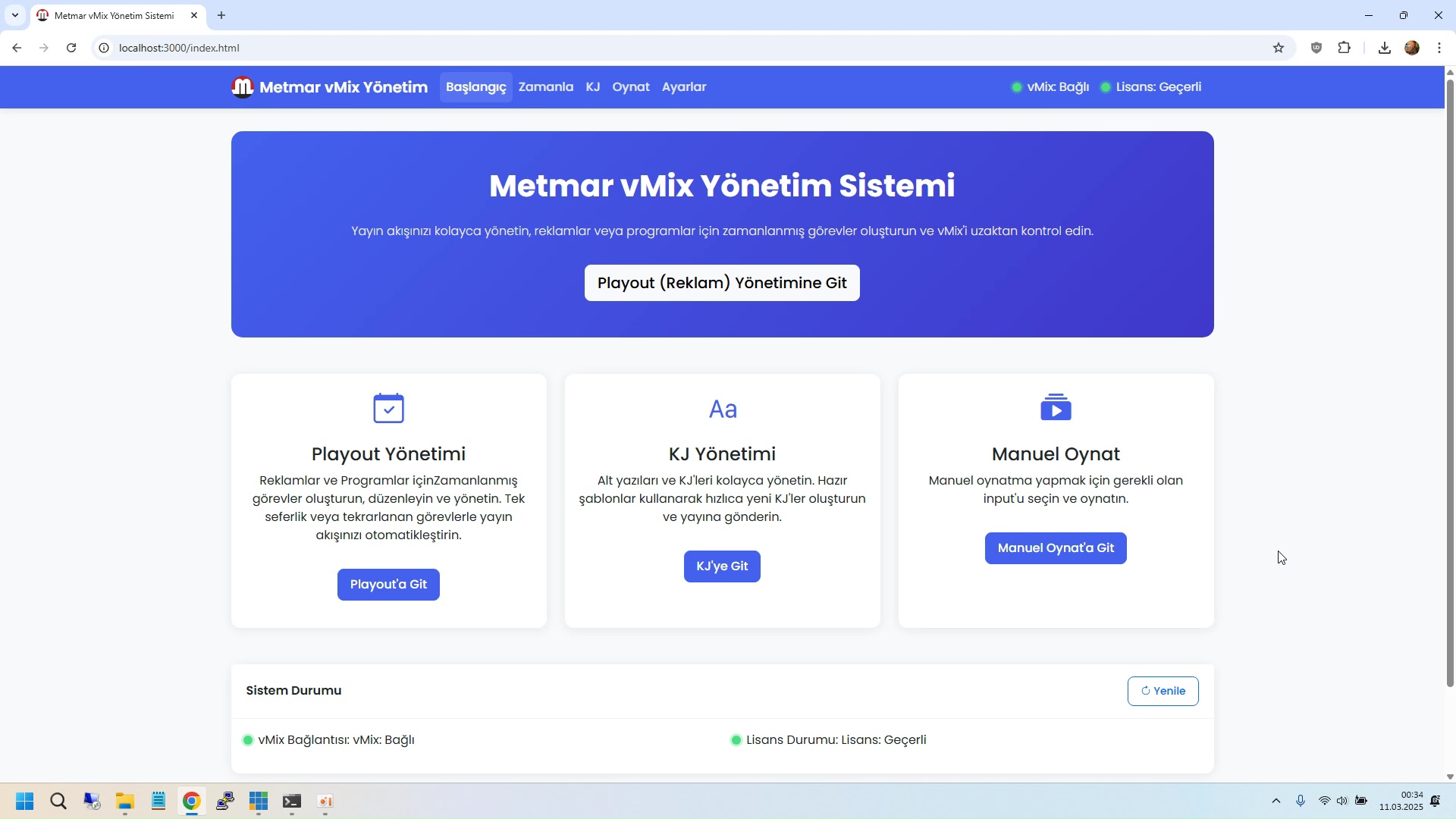Show hidden tray icons chevron

[x=1276, y=801]
